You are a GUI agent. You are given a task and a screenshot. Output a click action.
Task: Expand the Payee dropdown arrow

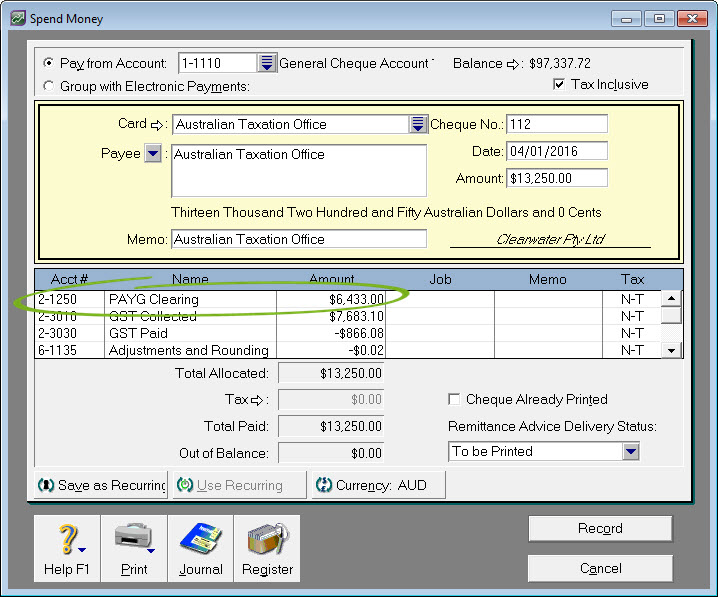(x=153, y=154)
